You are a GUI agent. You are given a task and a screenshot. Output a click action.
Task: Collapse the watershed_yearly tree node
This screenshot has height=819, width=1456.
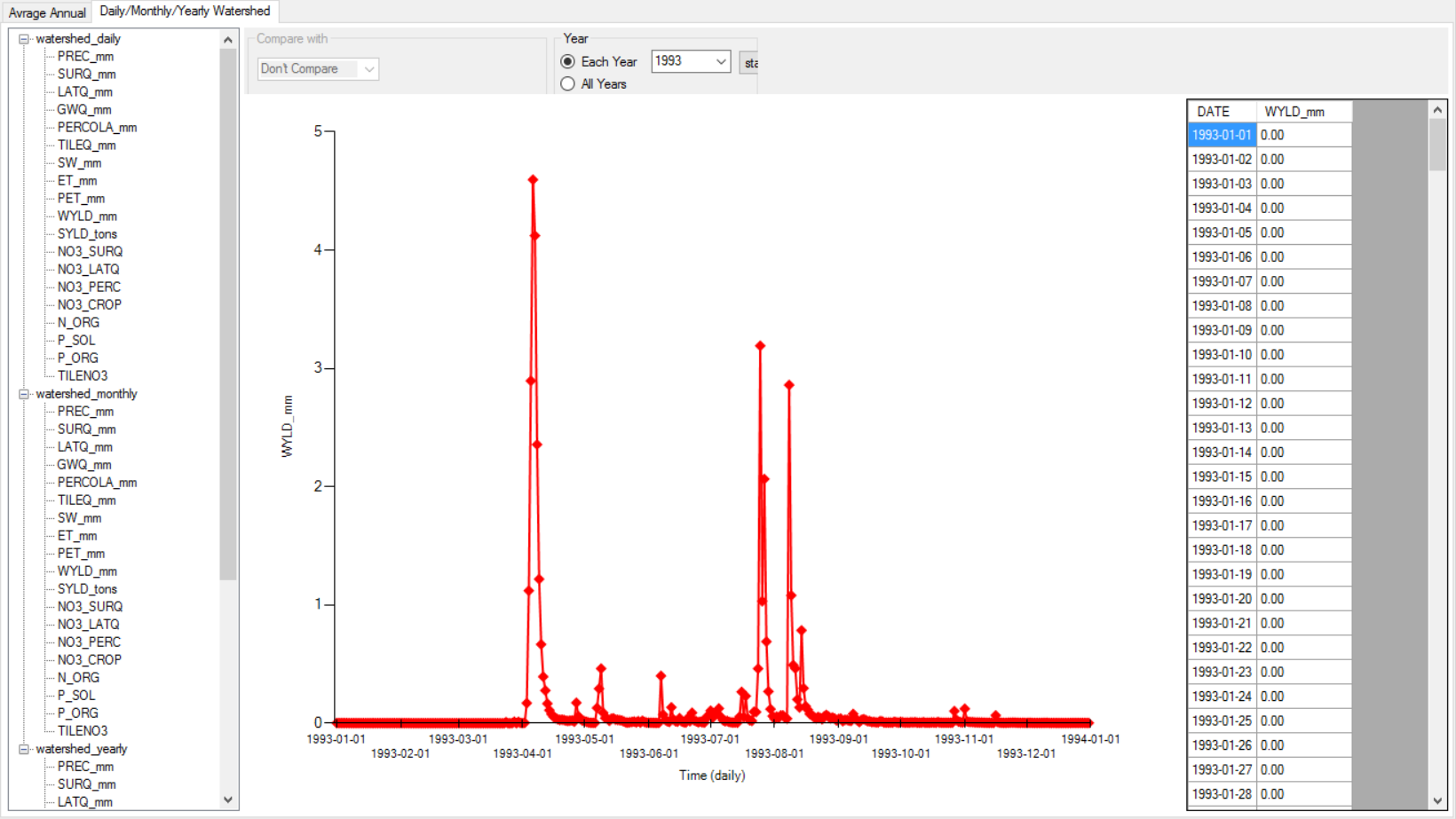point(24,749)
